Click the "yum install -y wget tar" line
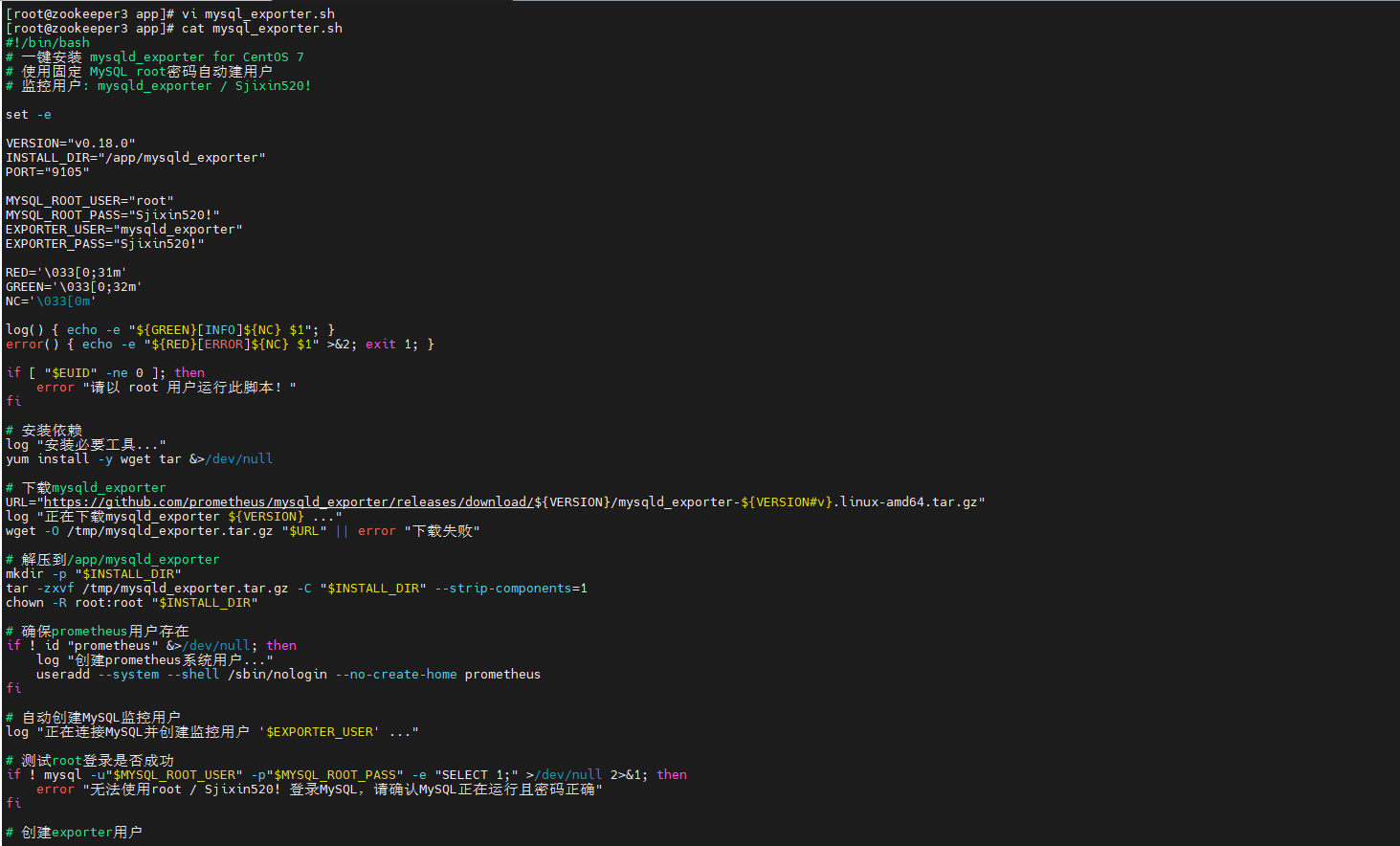 [x=139, y=458]
